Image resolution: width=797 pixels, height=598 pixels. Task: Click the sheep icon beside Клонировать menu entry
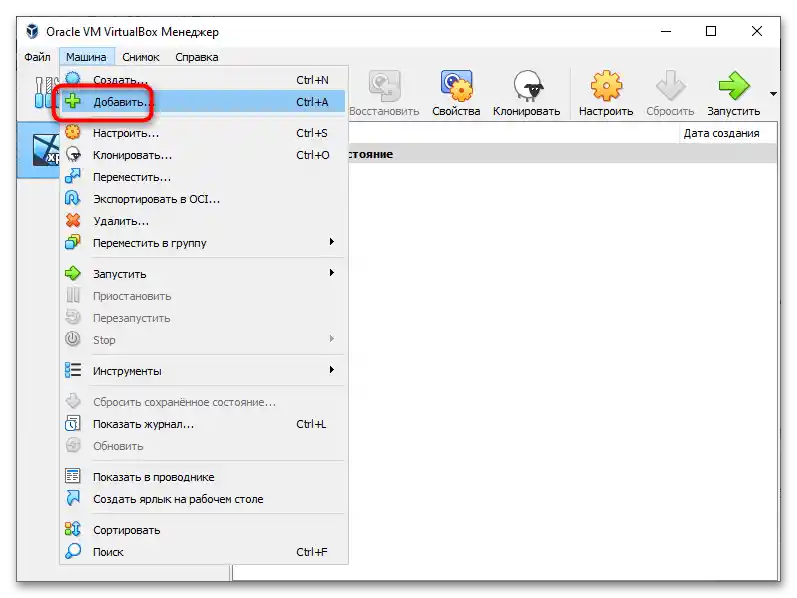coord(73,154)
